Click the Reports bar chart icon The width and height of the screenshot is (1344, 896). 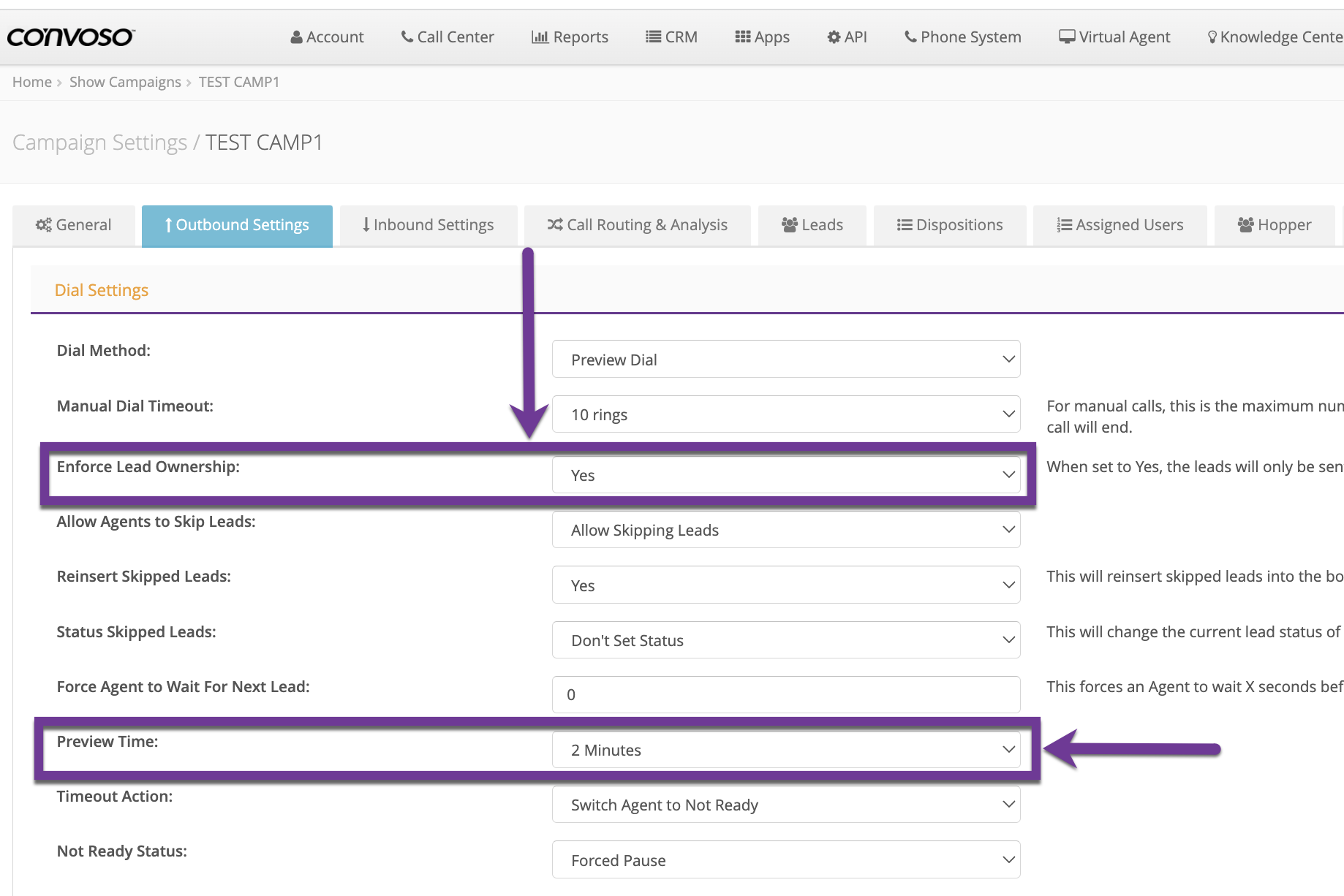click(540, 37)
